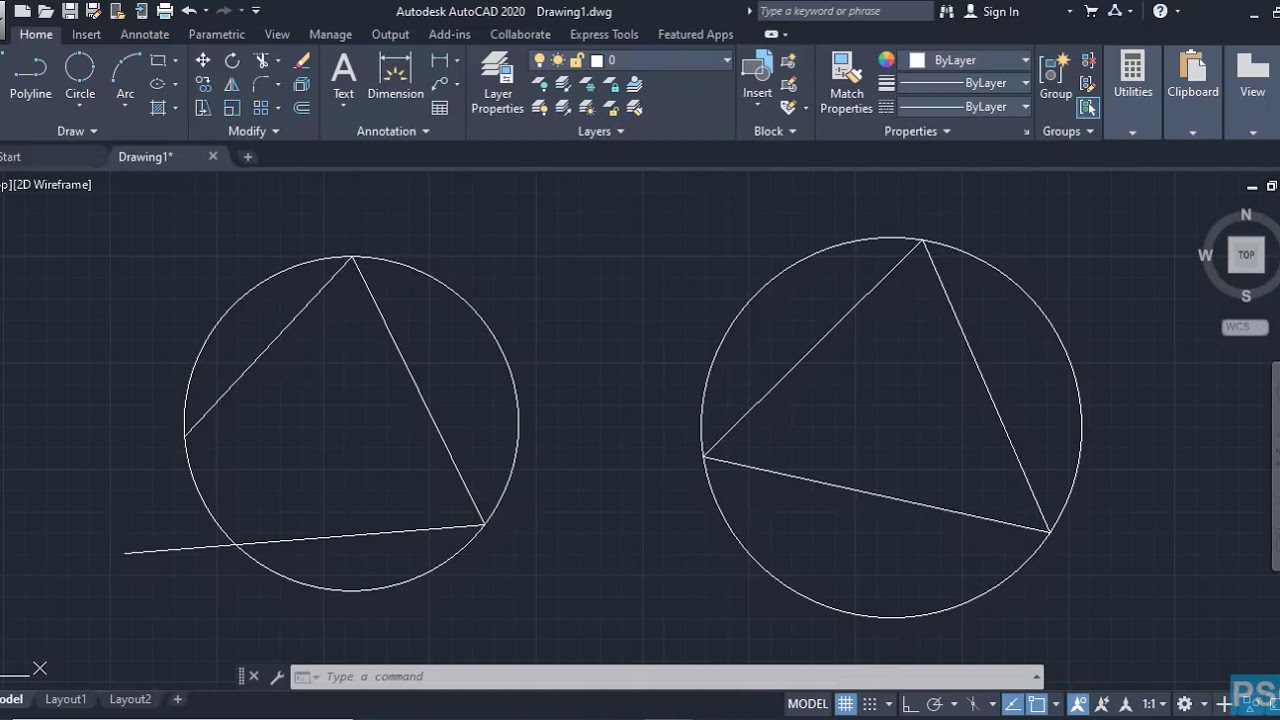Click the white layer color swatch
This screenshot has width=1280, height=720.
coord(597,61)
